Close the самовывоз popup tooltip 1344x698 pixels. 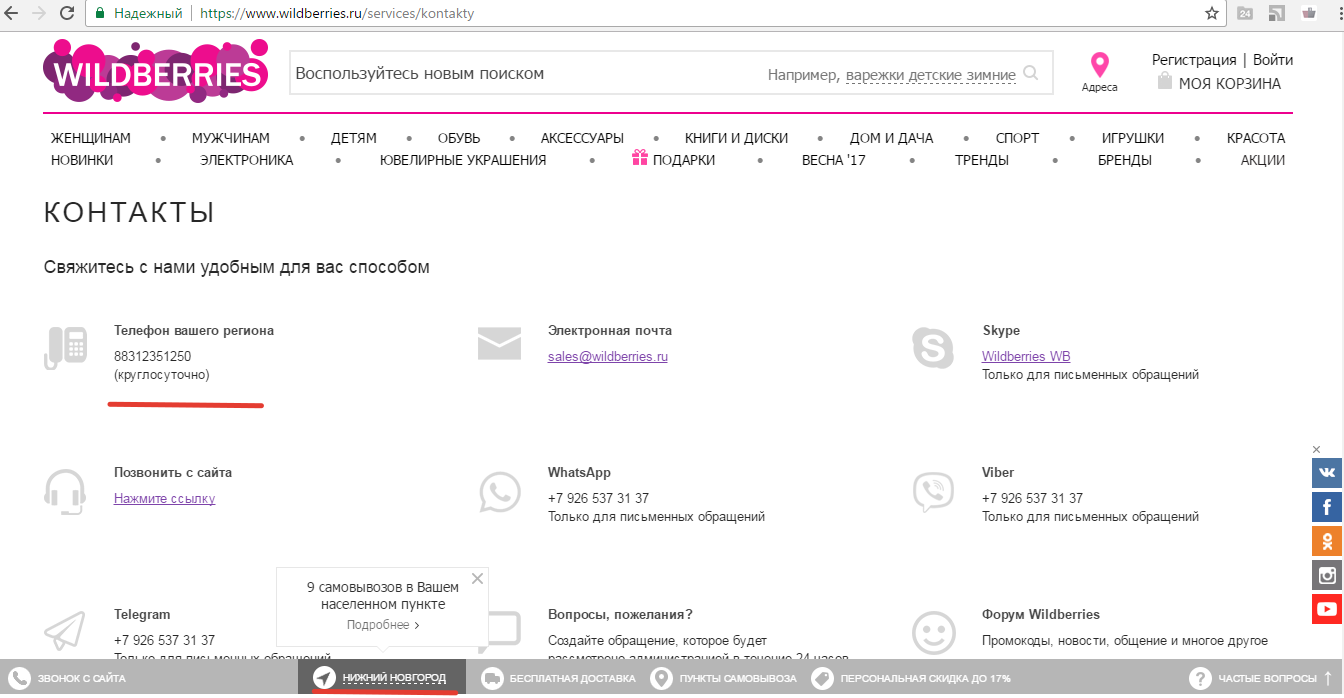click(x=477, y=579)
